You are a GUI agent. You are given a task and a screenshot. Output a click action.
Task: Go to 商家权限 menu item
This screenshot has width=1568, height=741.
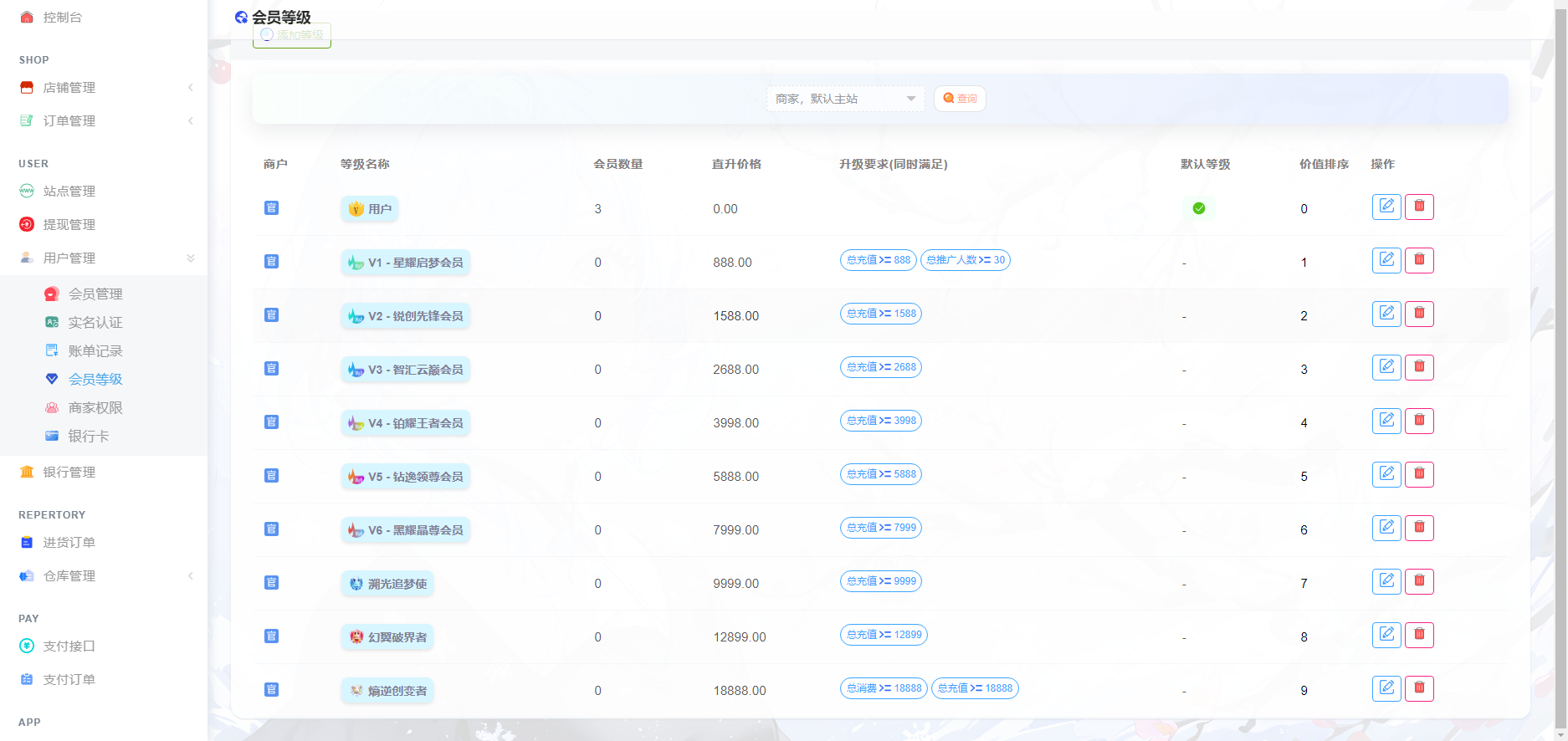pos(95,408)
